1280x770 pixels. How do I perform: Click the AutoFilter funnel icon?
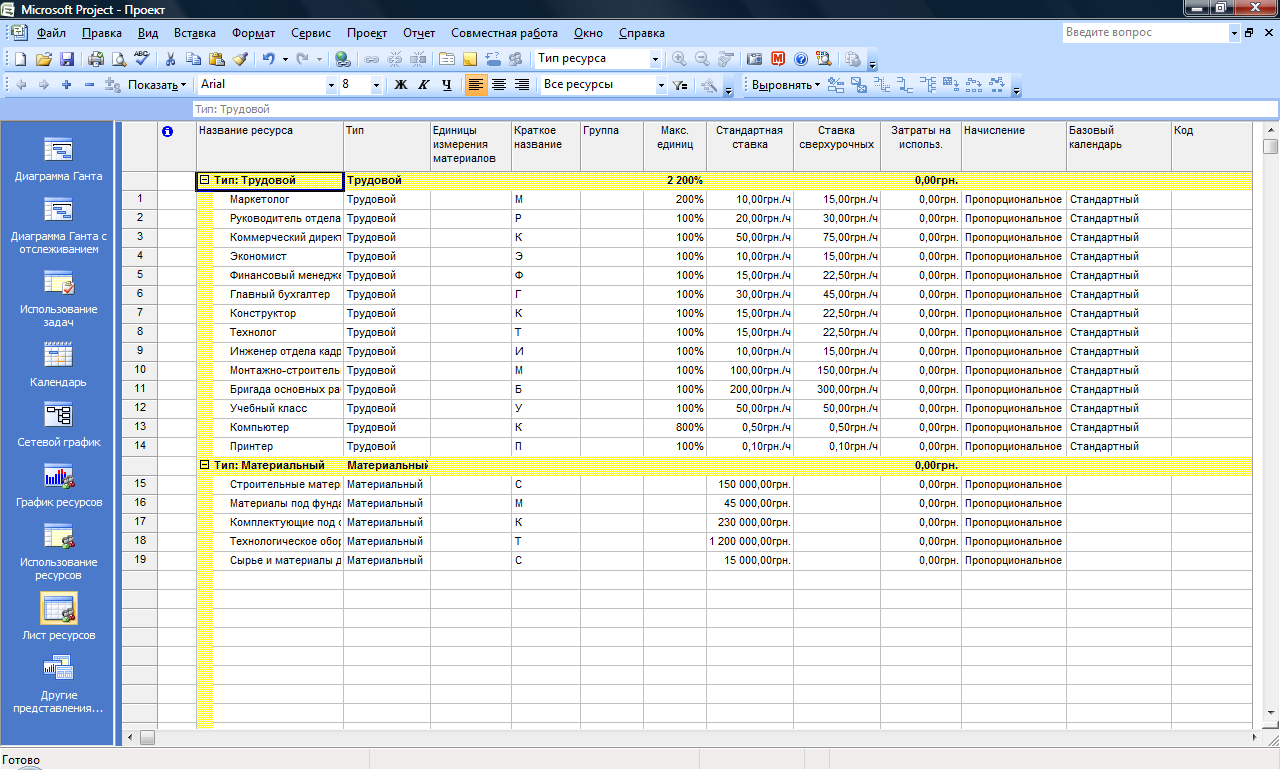[x=680, y=85]
